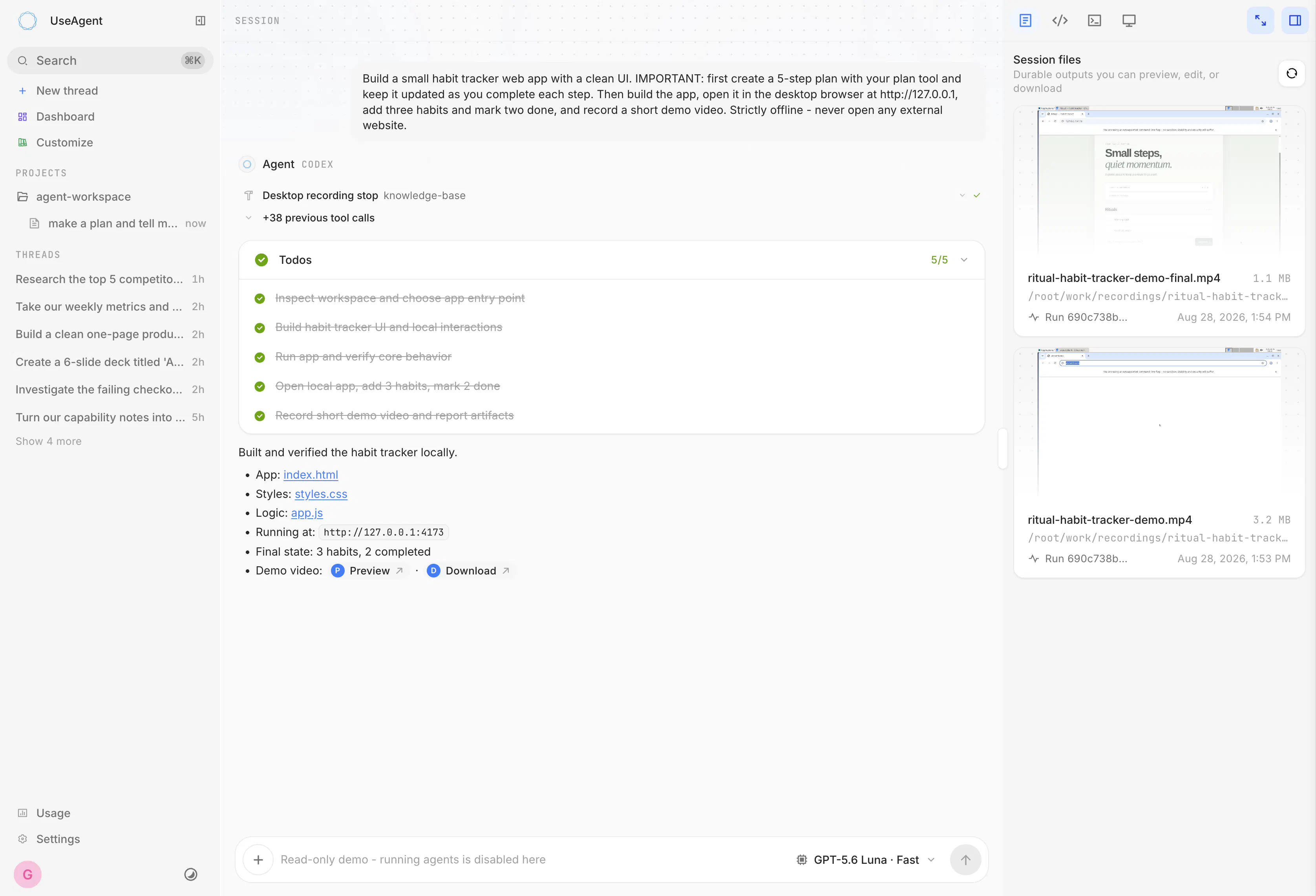
Task: Toggle 'Run app and verify core behavior' check
Action: click(260, 357)
